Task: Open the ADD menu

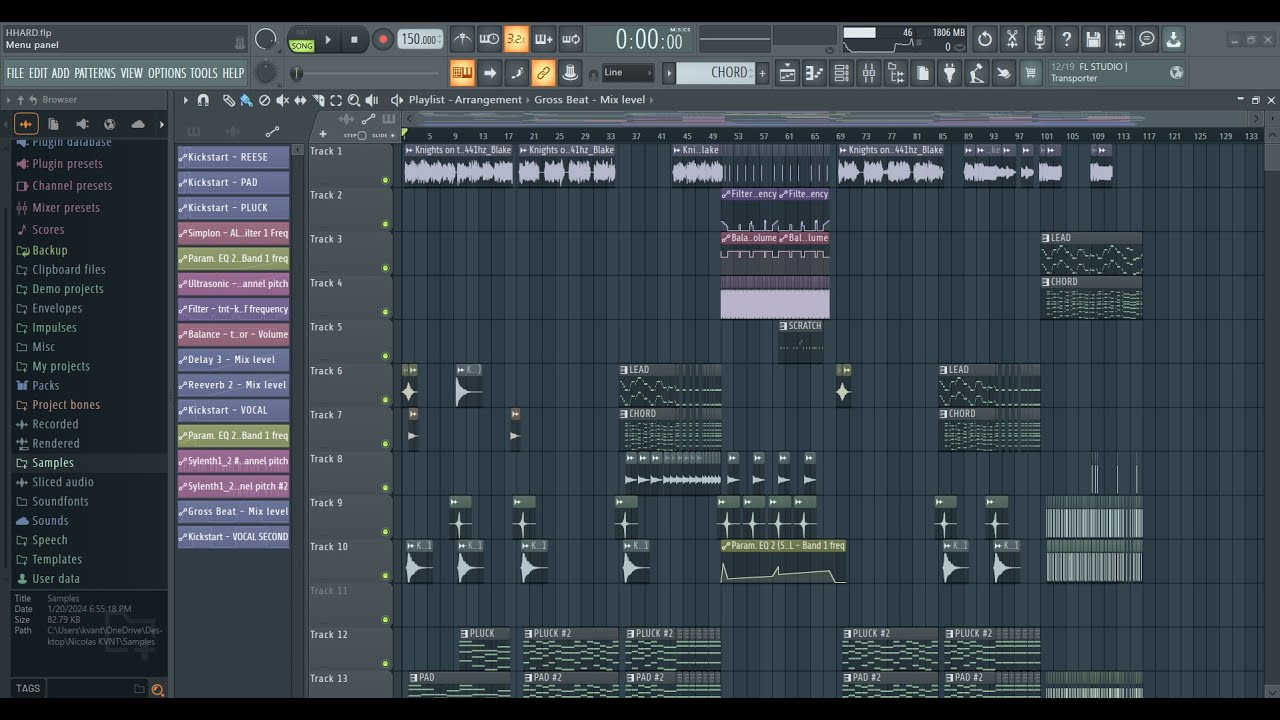Action: click(61, 73)
